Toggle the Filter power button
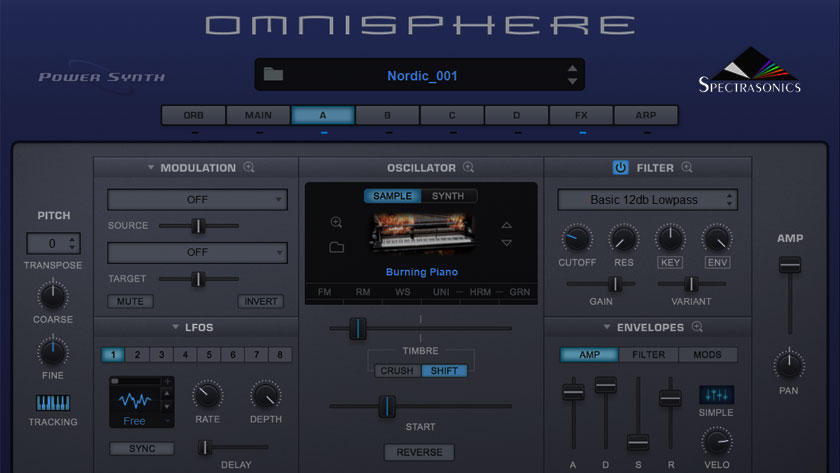Image resolution: width=840 pixels, height=473 pixels. (621, 168)
